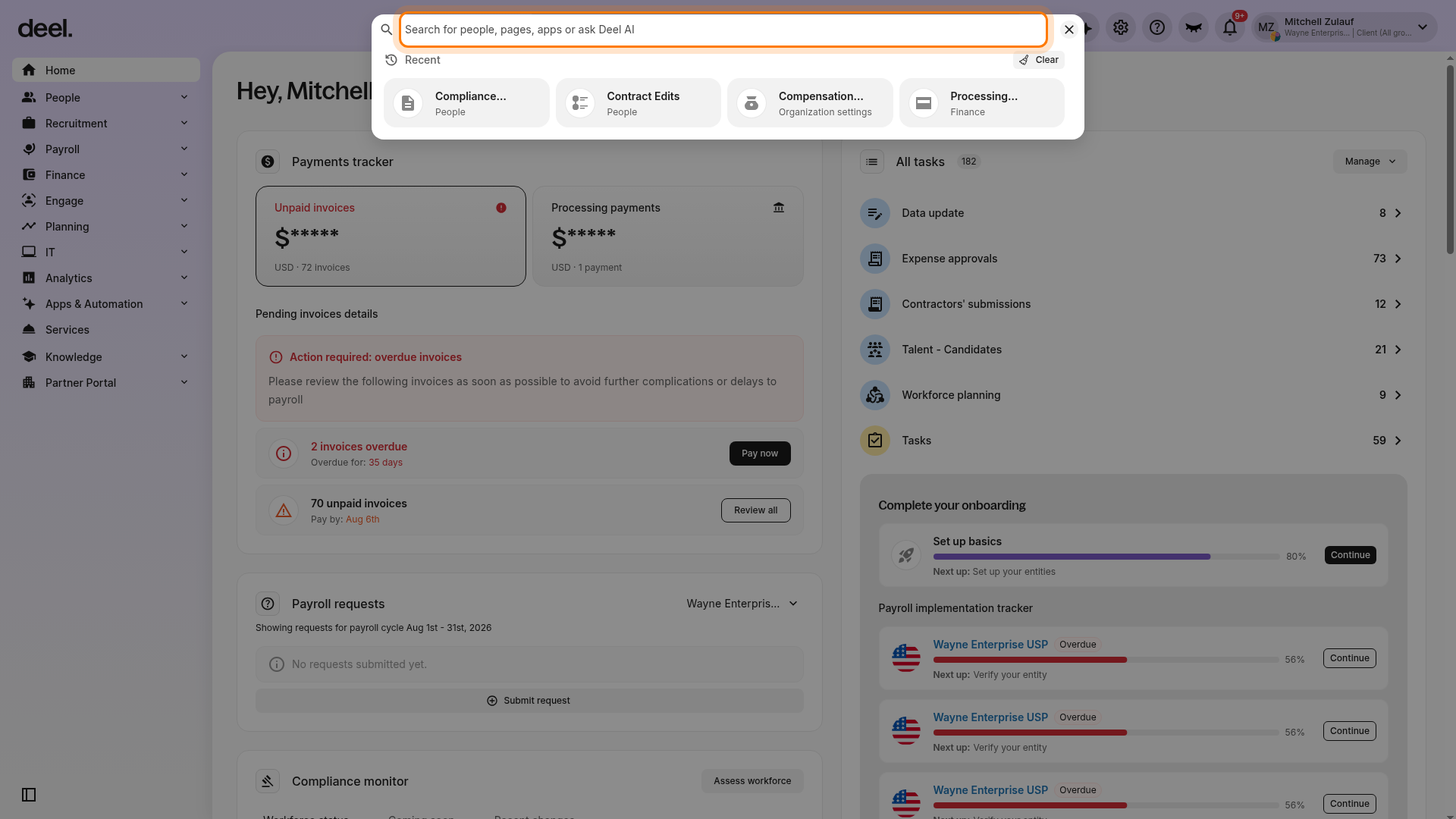
Task: Expand the Analytics menu
Action: tap(106, 278)
